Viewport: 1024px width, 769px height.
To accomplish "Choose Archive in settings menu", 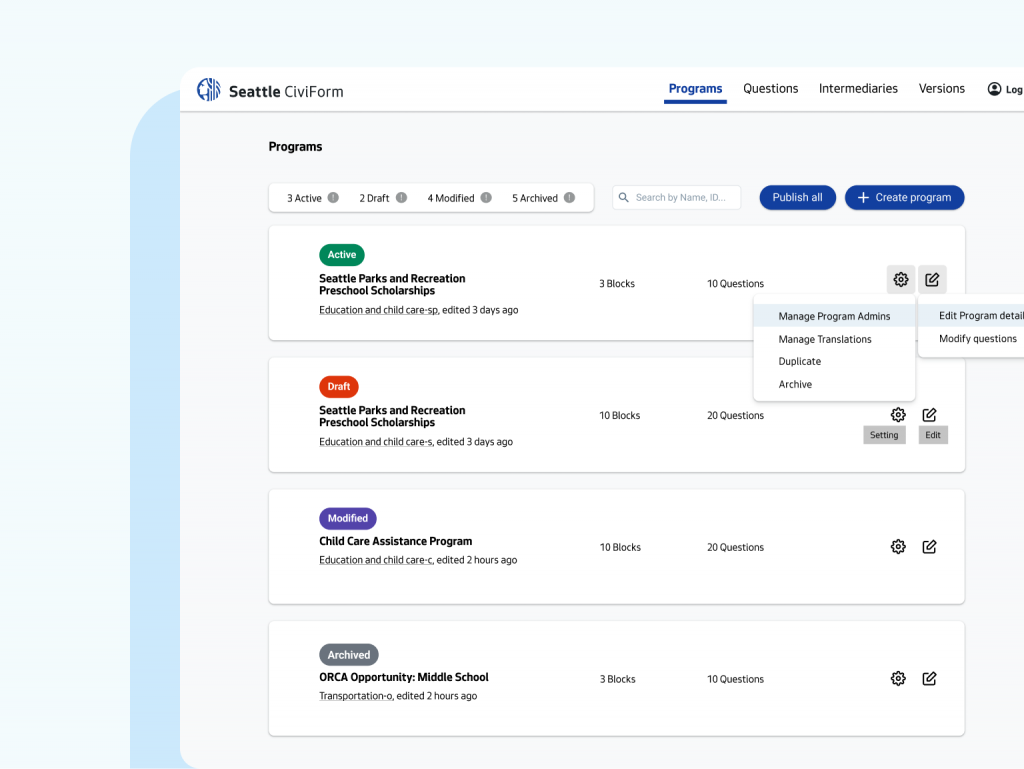I will [795, 385].
